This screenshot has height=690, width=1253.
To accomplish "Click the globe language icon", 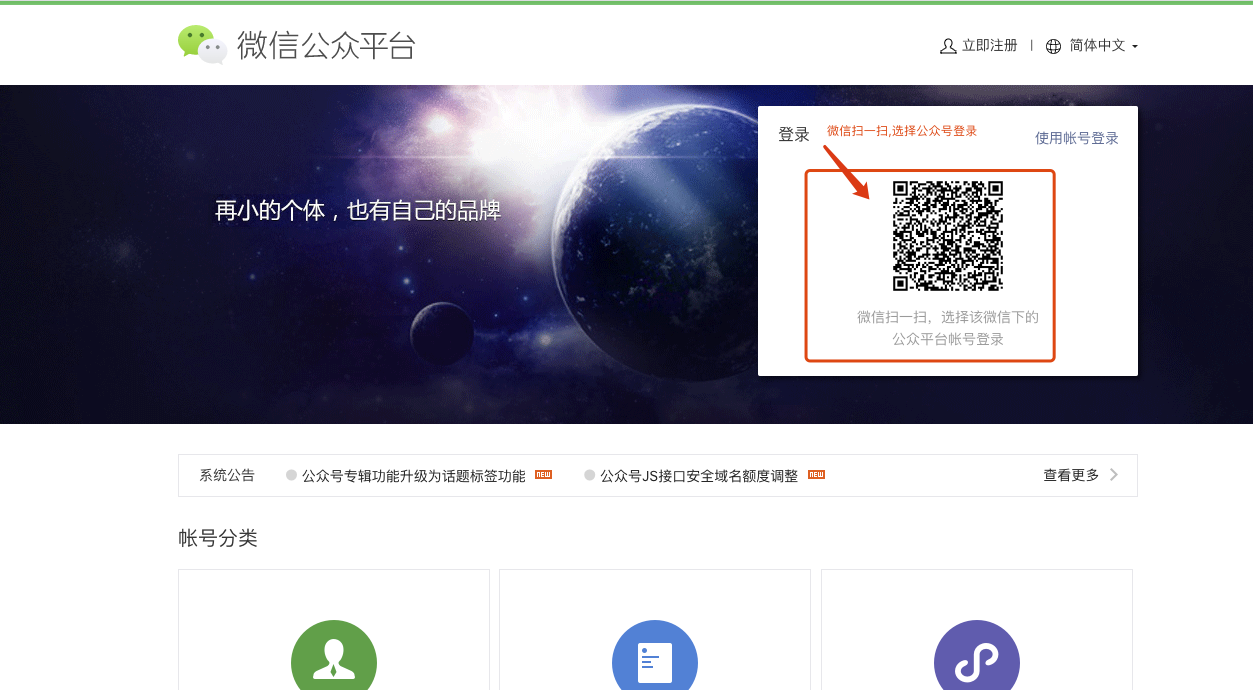I will 1053,46.
